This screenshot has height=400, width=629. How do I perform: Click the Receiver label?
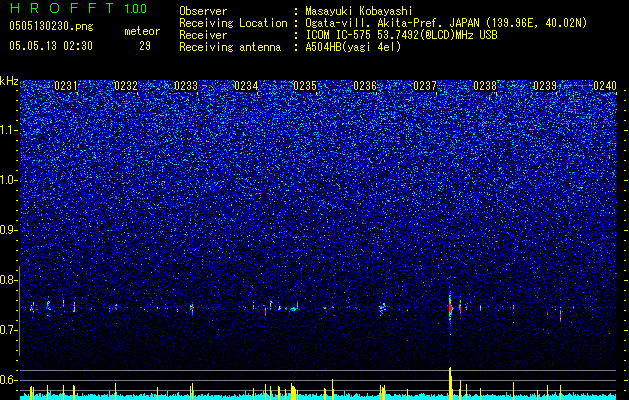coord(203,35)
